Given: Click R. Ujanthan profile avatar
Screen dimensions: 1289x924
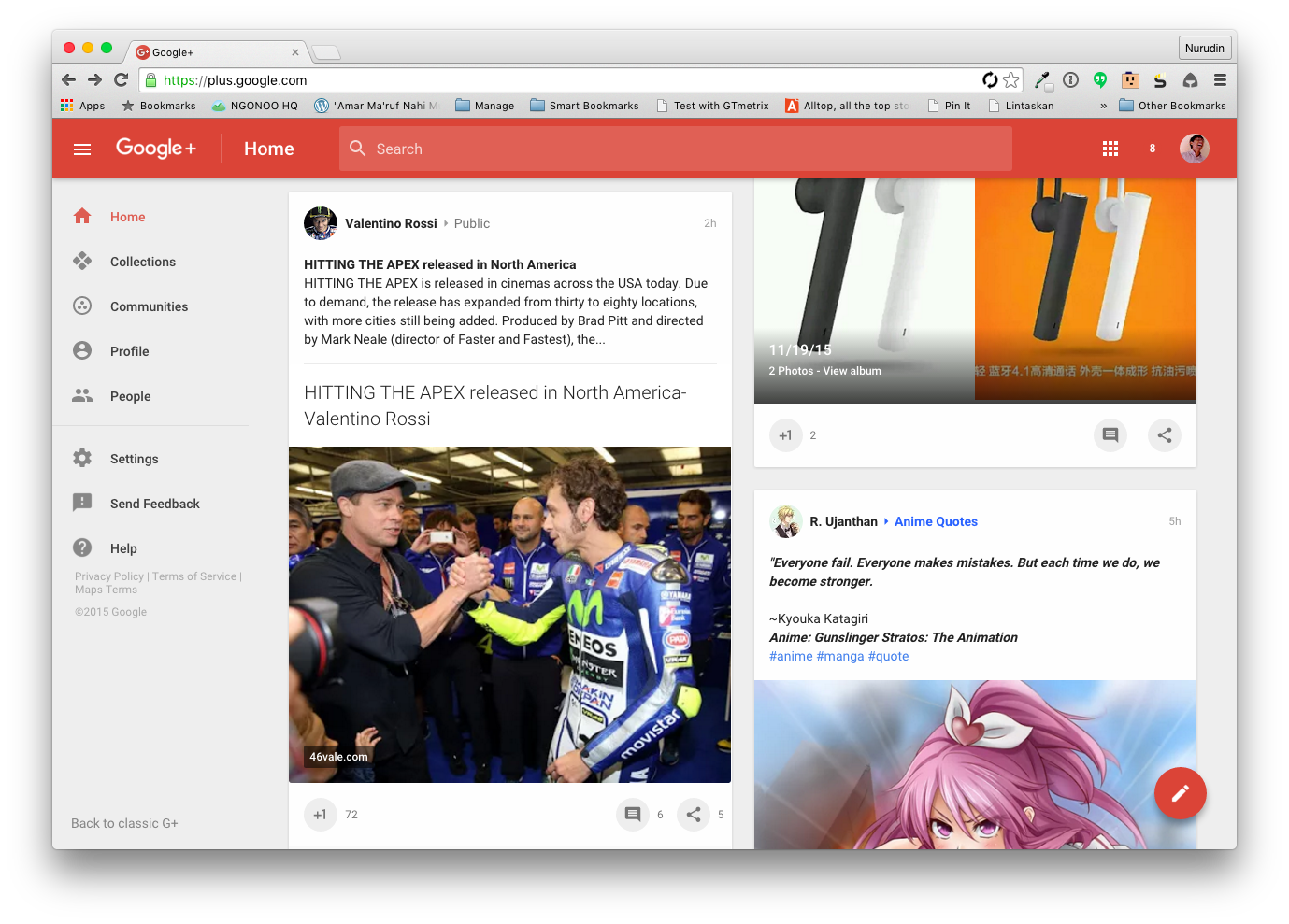Looking at the screenshot, I should coord(786,521).
